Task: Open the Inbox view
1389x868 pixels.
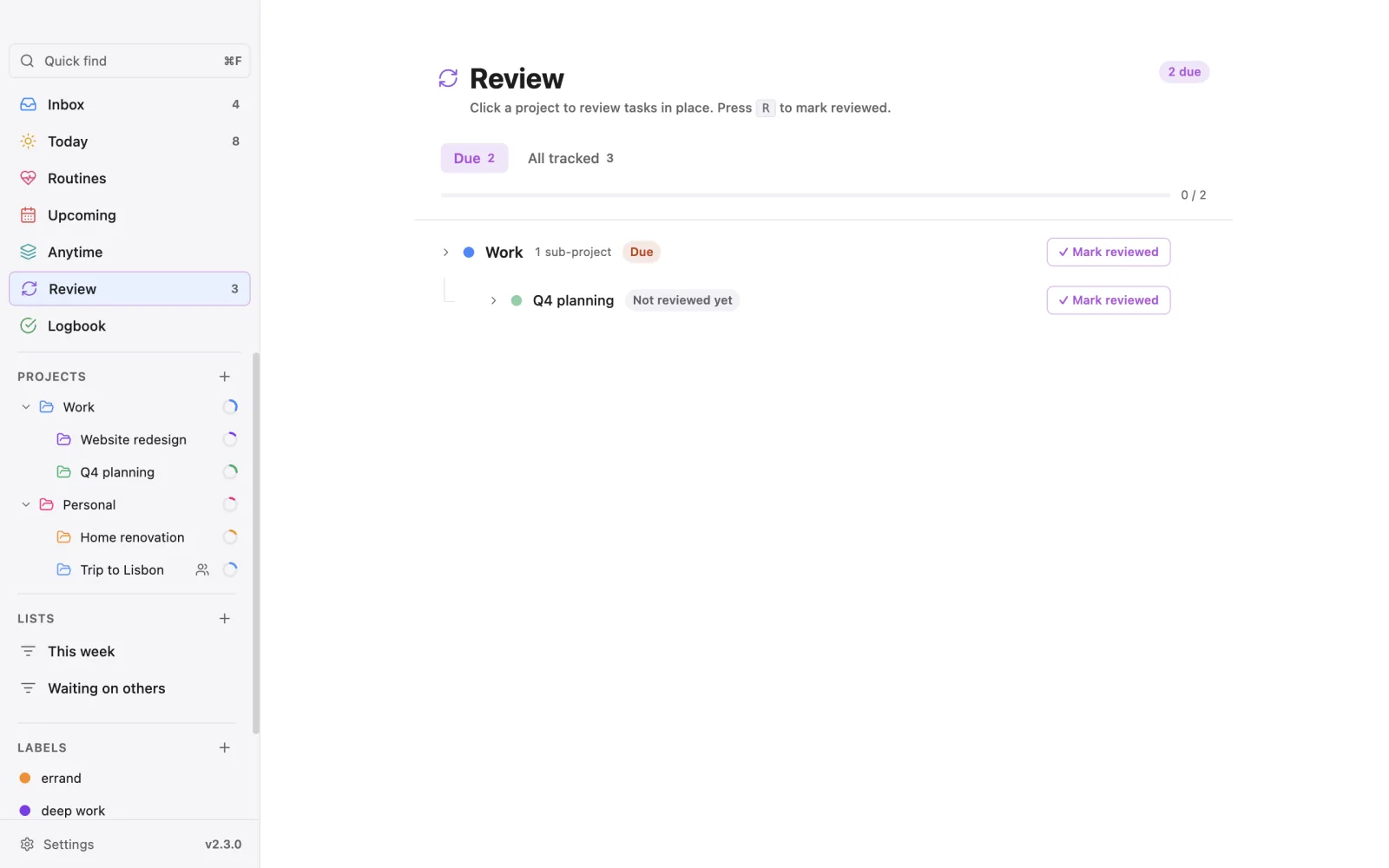Action: click(129, 104)
